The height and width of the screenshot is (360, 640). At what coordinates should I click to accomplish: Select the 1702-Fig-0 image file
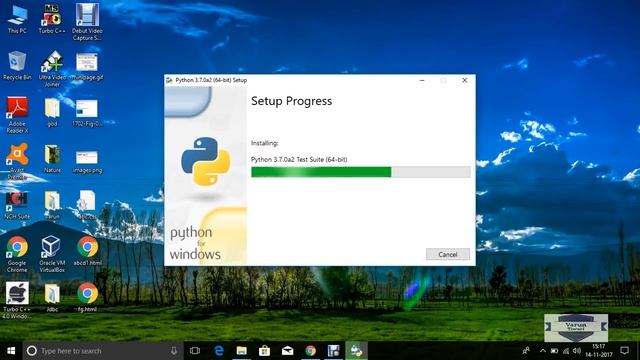pos(87,112)
